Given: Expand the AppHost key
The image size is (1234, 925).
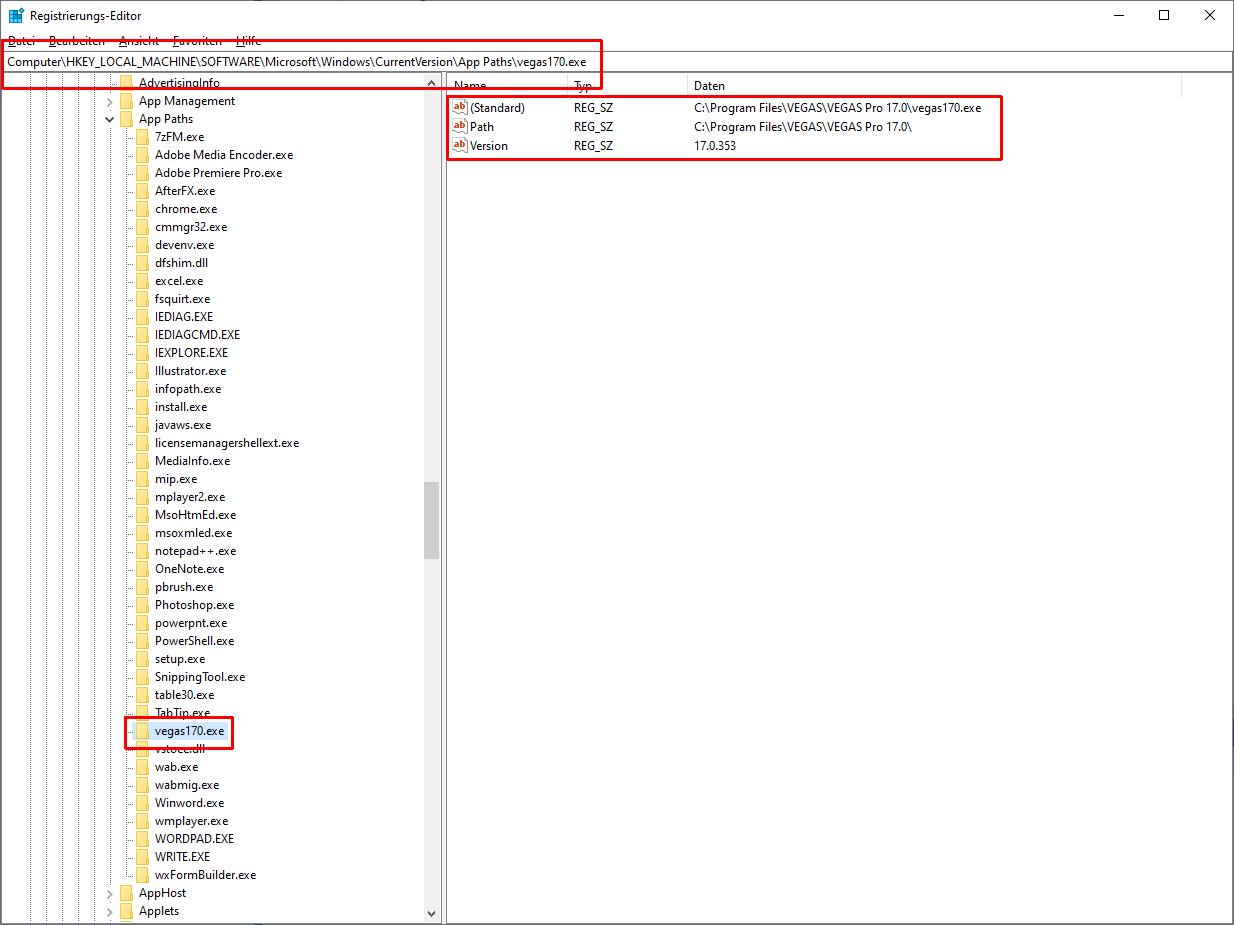Looking at the screenshot, I should click(x=110, y=893).
